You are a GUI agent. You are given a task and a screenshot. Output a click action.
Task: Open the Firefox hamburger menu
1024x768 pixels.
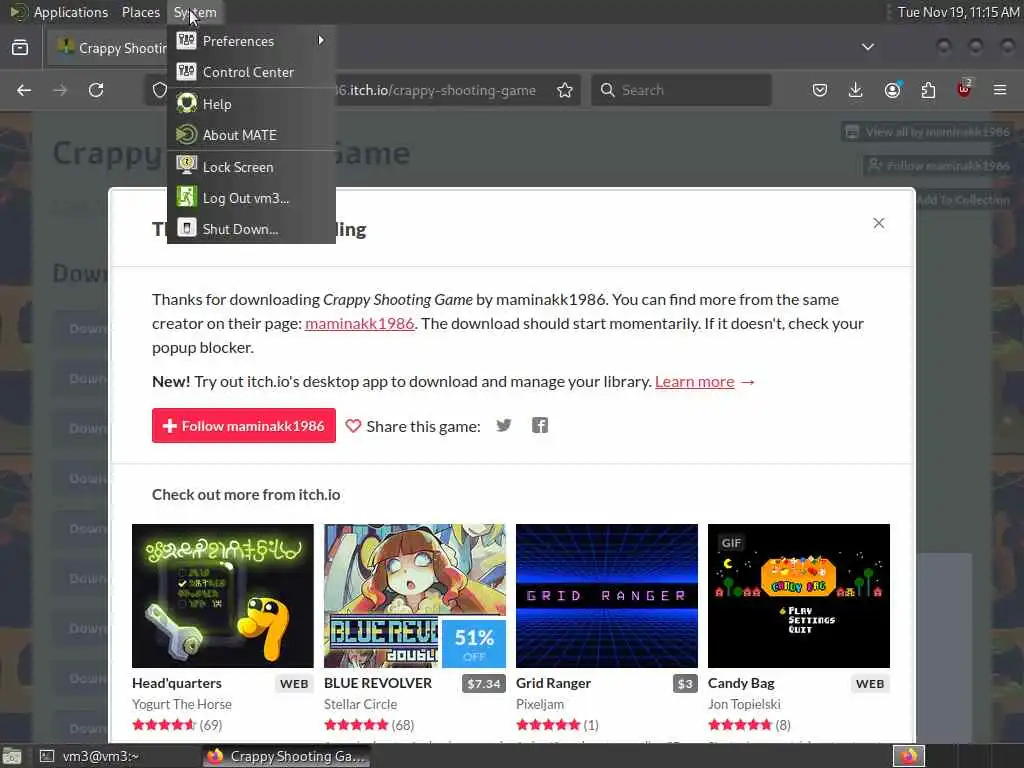click(1000, 90)
